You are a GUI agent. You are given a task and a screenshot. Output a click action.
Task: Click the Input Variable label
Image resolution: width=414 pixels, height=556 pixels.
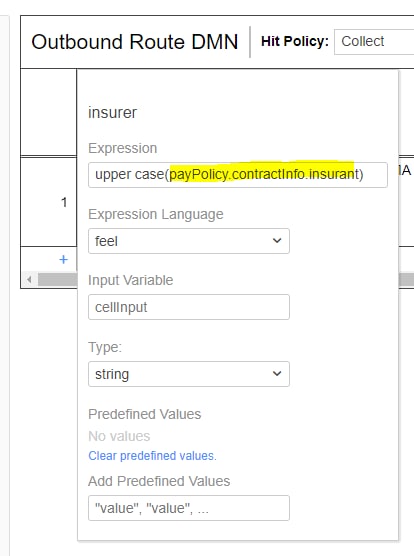[130, 280]
